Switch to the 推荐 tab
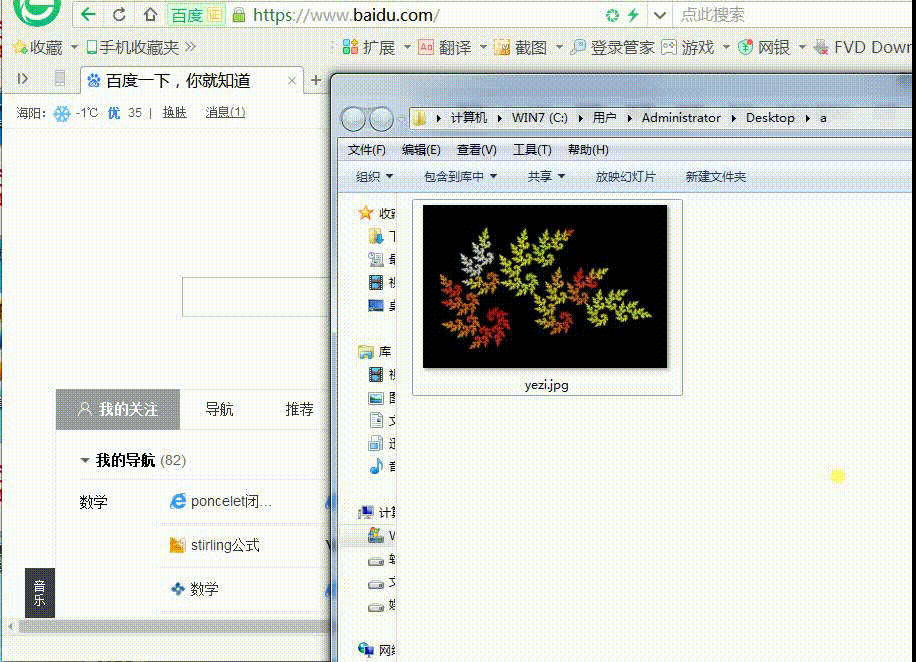Image resolution: width=916 pixels, height=662 pixels. click(x=299, y=409)
